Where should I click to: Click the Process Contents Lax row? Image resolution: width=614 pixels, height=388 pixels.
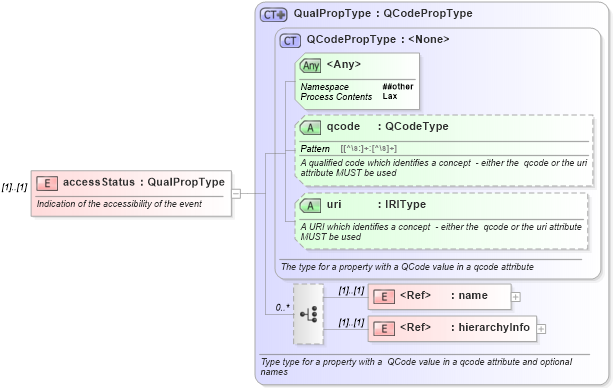coord(349,96)
